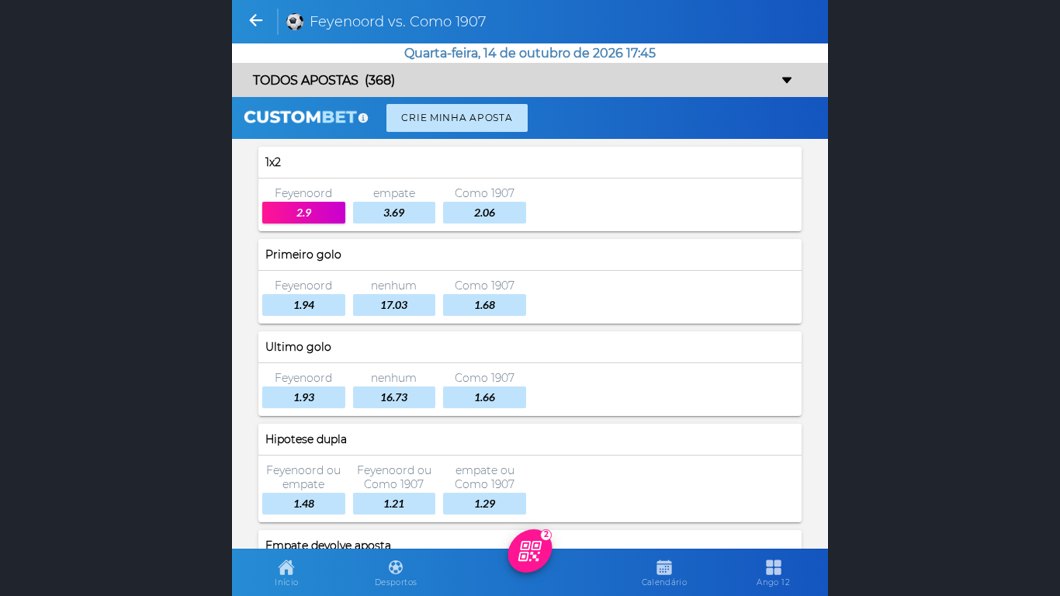Select Como 1907 odds 2.06 in 1x2

(484, 213)
